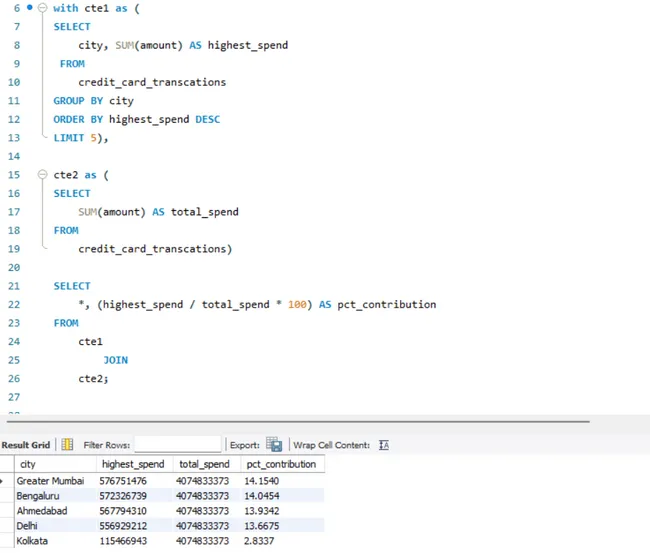Select the Delhi cell

(27, 526)
